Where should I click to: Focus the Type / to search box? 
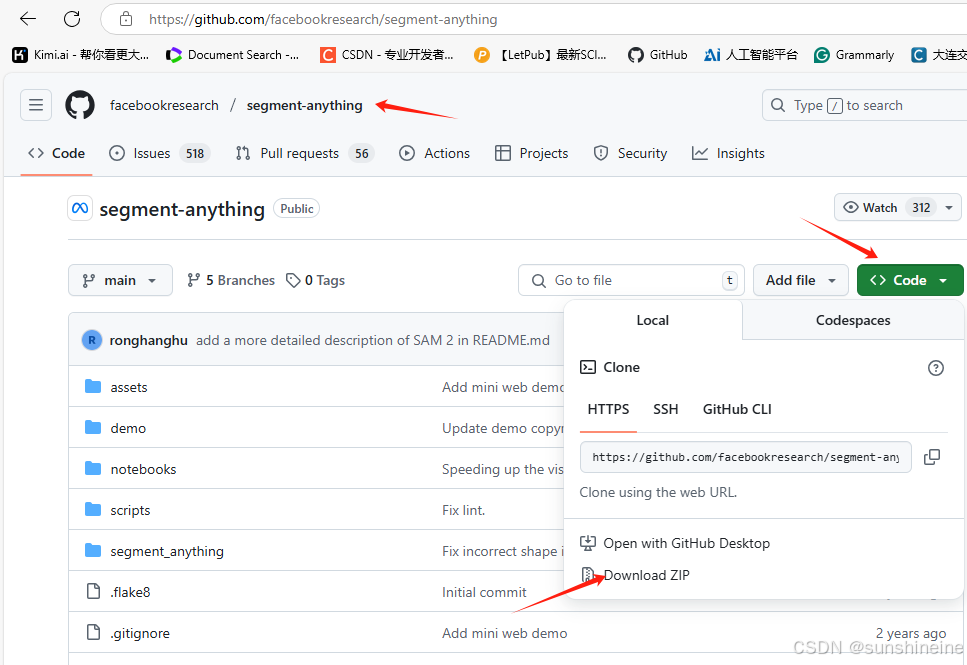click(x=863, y=105)
